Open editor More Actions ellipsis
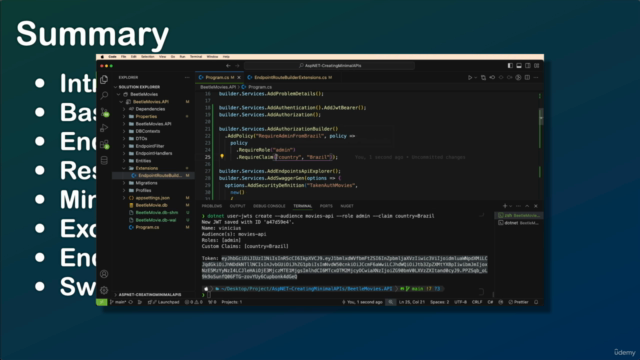The image size is (640, 360). click(536, 78)
